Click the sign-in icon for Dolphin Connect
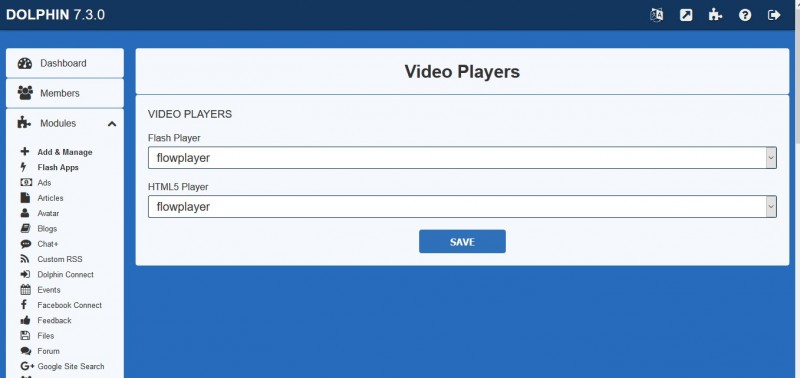The image size is (800, 378). [26, 274]
